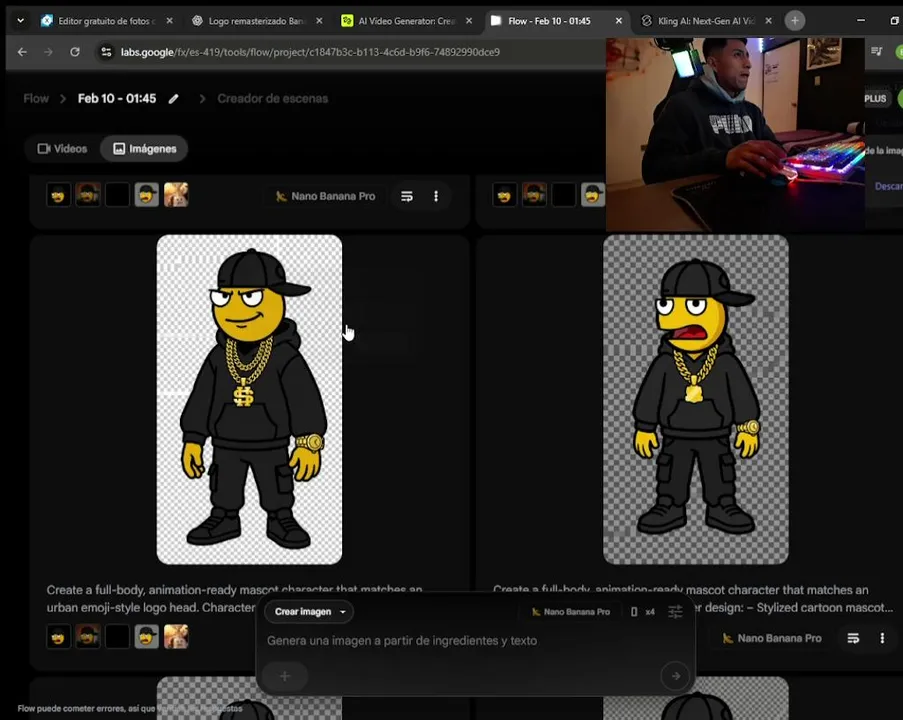The height and width of the screenshot is (720, 903).
Task: Switch to the AI Video Generator tab
Action: 406,21
